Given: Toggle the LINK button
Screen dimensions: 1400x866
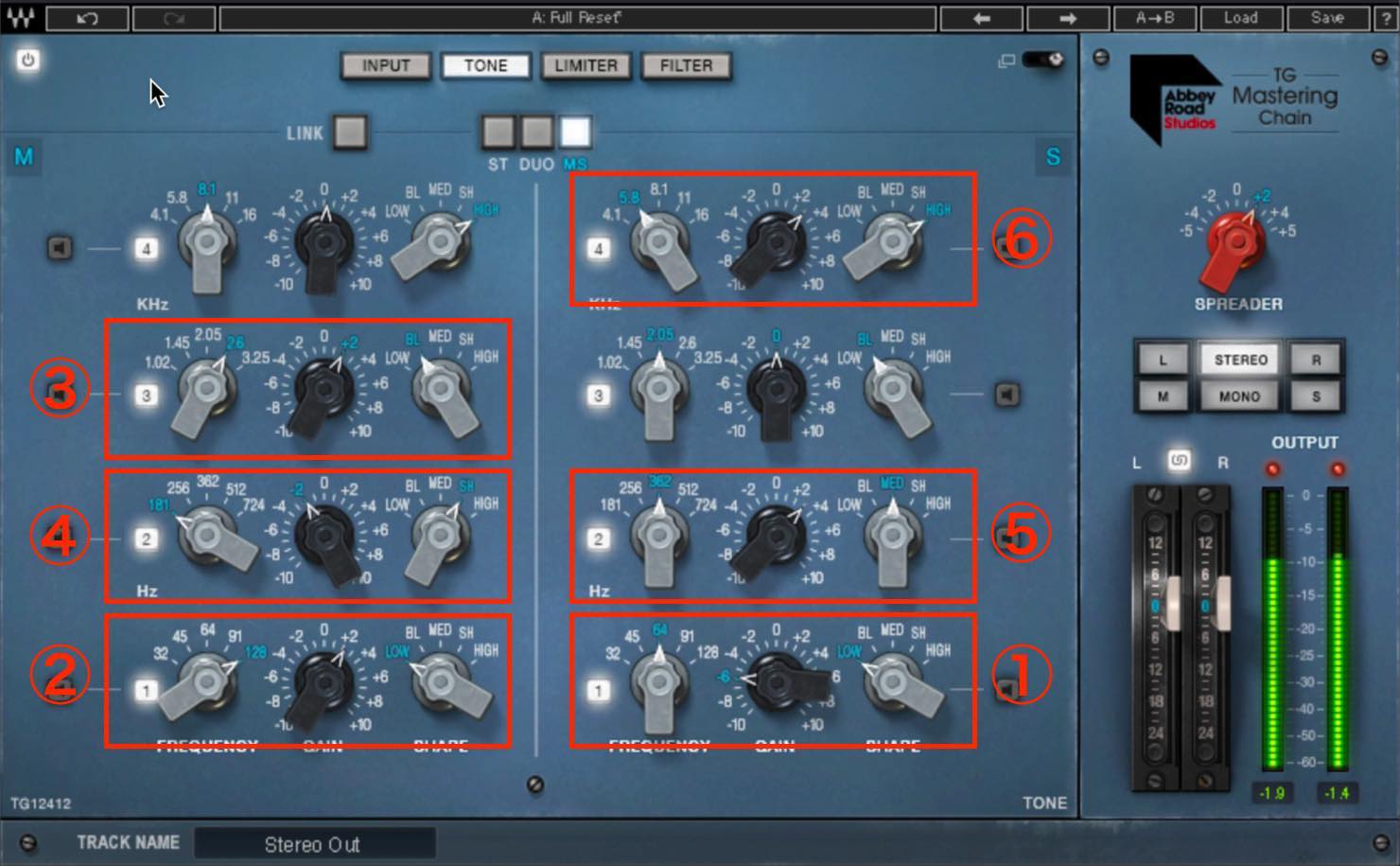Looking at the screenshot, I should (350, 133).
